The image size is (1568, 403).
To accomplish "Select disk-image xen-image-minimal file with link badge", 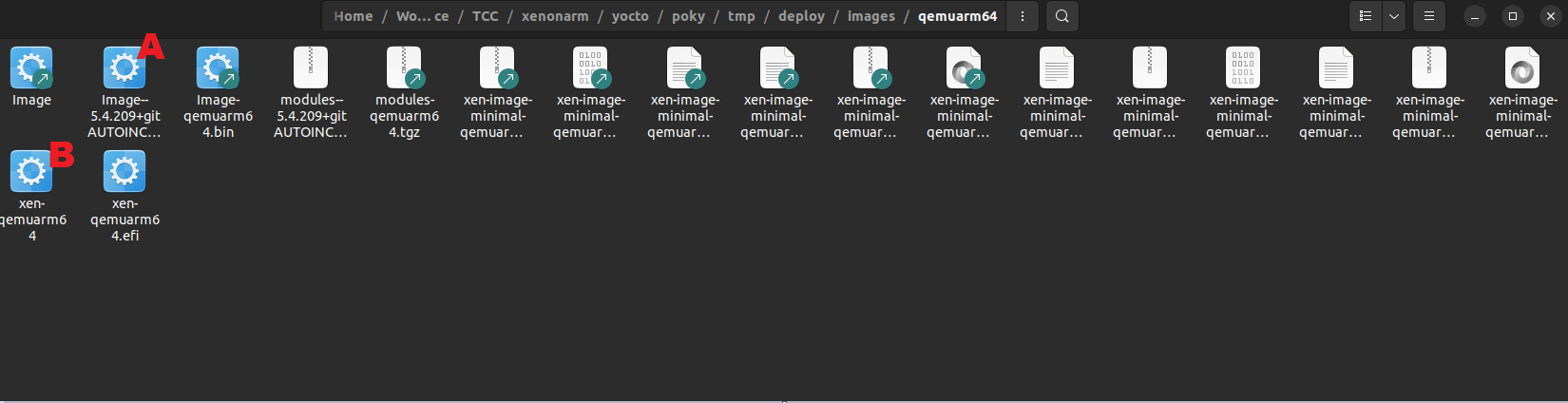I will click(964, 68).
